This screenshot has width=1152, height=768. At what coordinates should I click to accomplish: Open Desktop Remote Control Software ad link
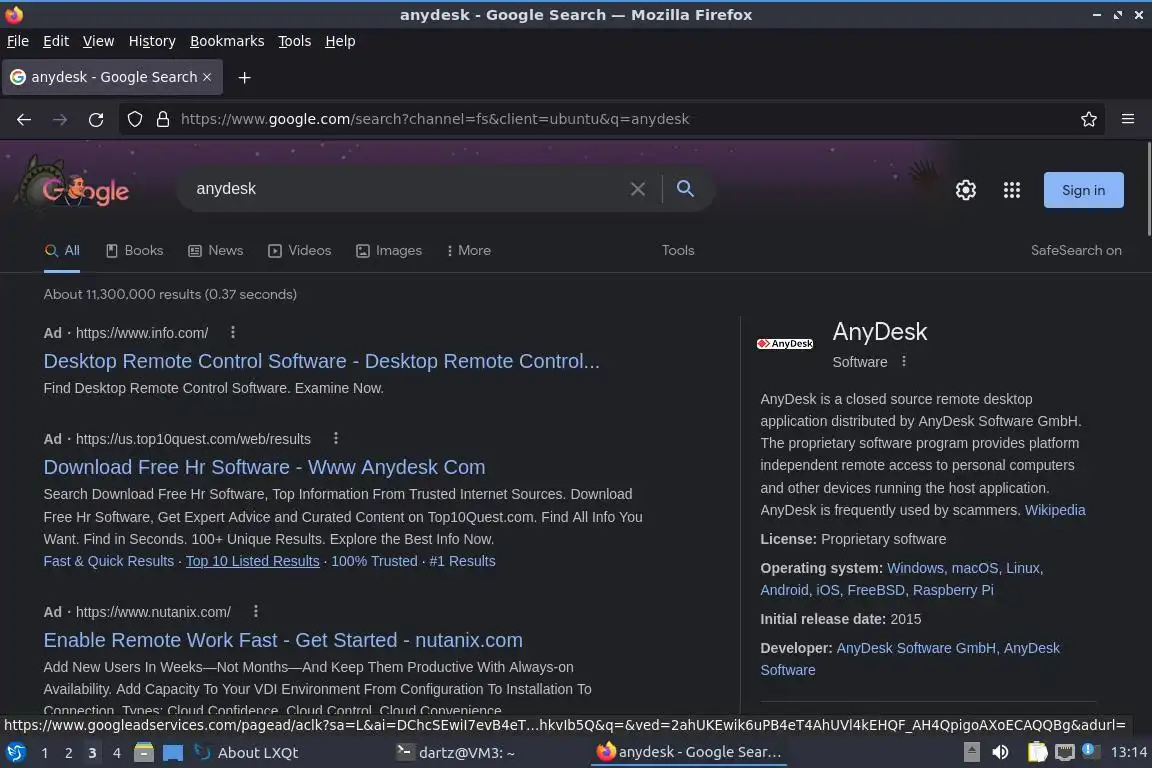(x=321, y=361)
